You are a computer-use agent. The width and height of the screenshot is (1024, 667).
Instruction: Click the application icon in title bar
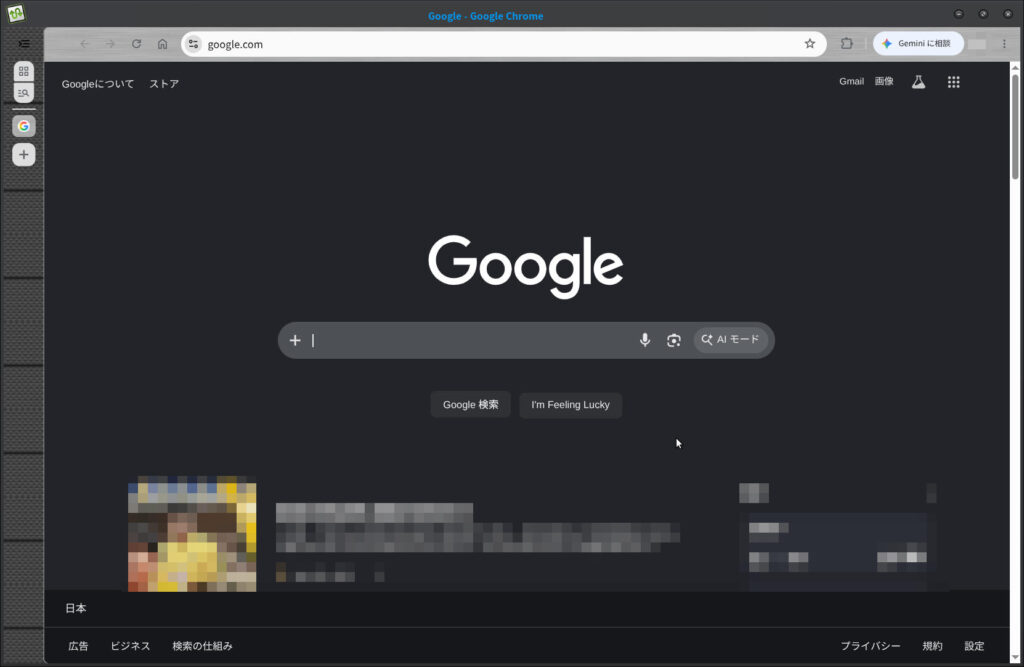click(16, 14)
